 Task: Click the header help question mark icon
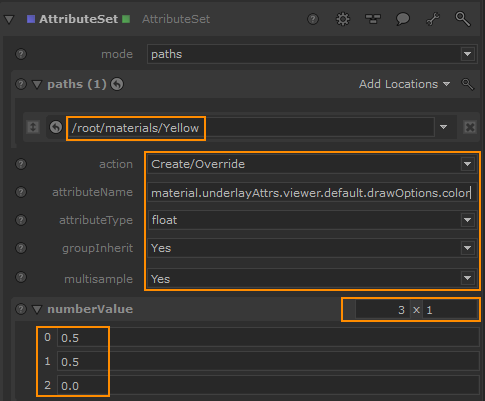coord(313,19)
